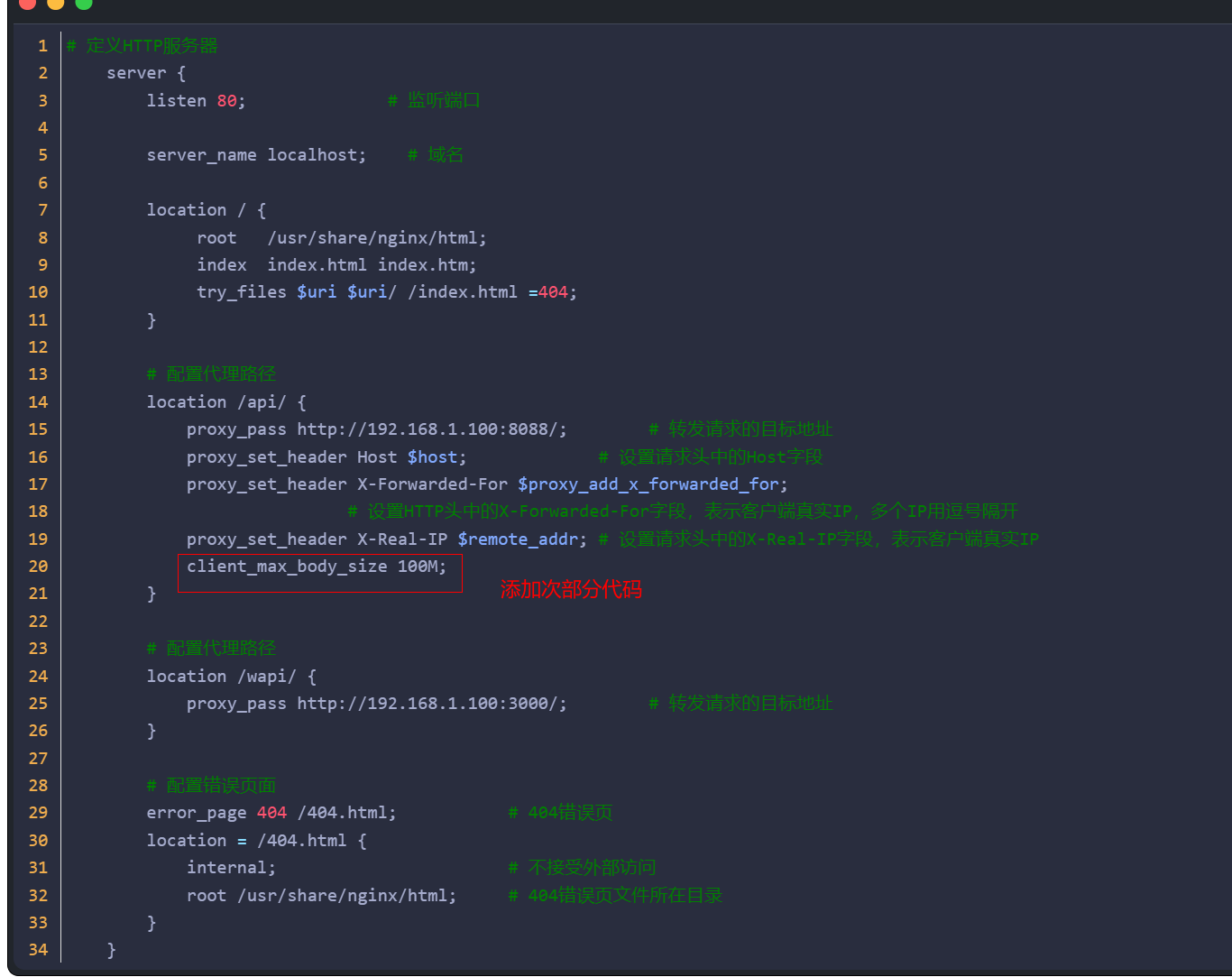Image resolution: width=1232 pixels, height=977 pixels.
Task: Click closing brace on line 11
Action: (x=152, y=320)
